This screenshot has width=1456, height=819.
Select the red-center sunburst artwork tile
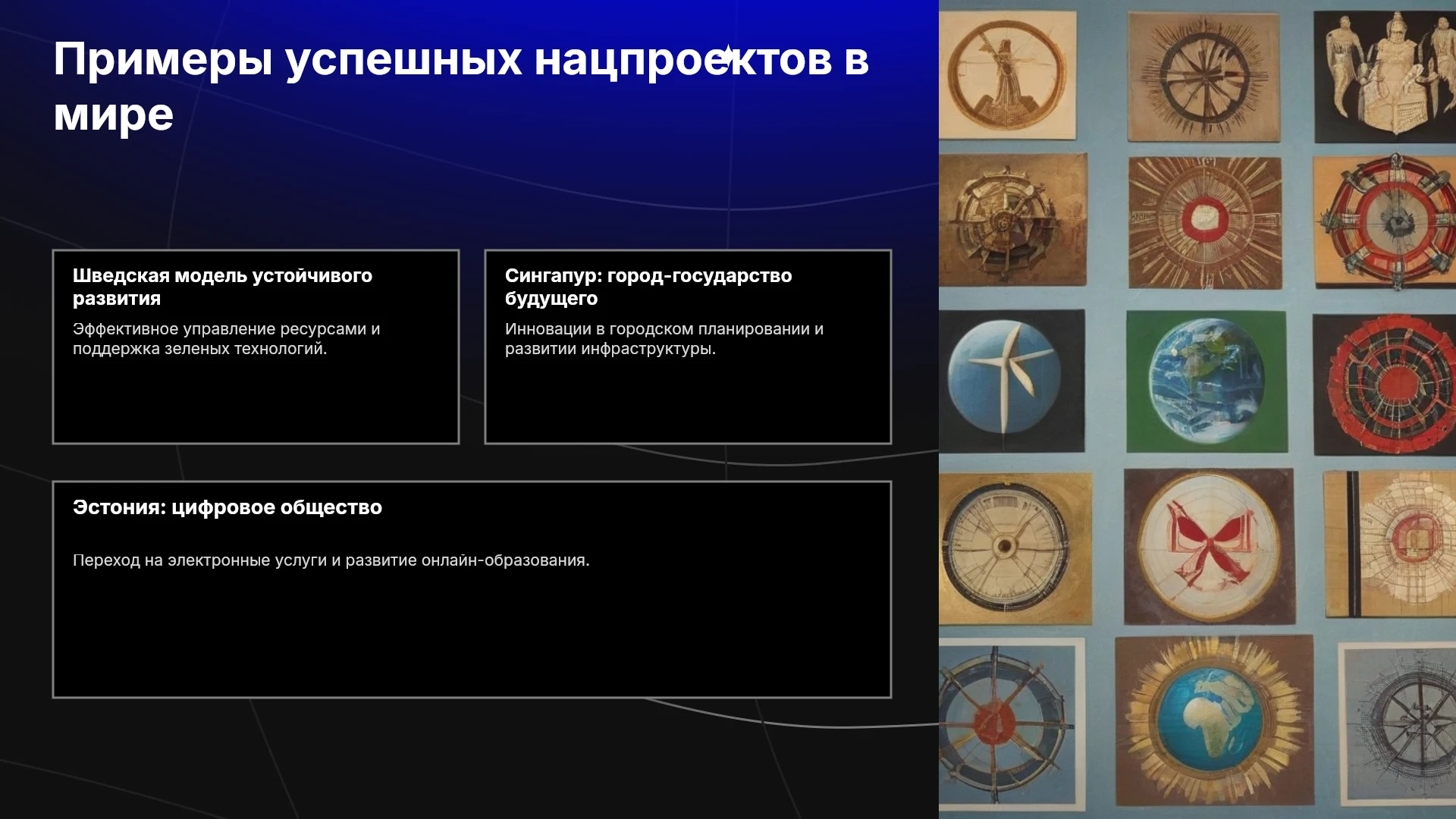click(x=1204, y=222)
